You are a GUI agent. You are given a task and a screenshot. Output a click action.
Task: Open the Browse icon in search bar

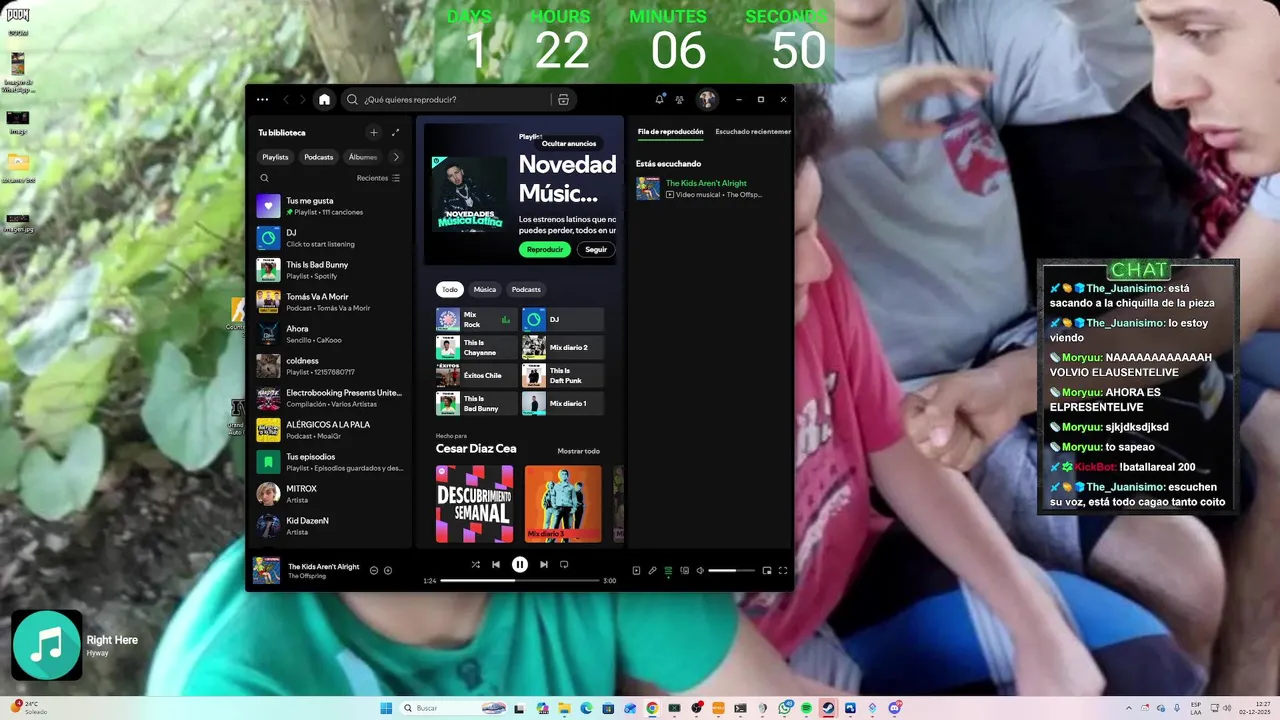point(563,99)
